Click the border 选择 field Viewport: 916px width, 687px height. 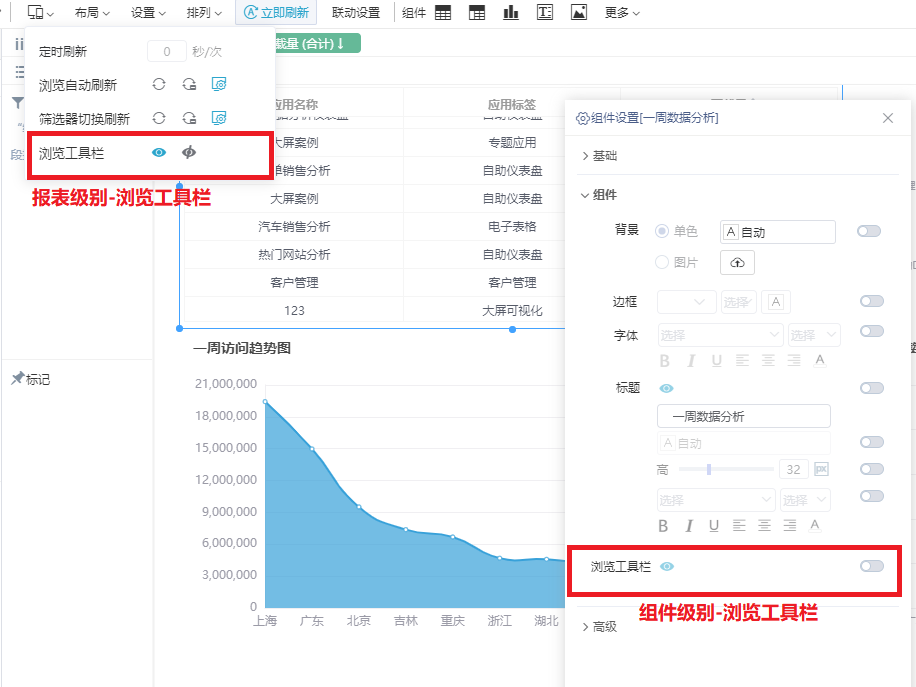click(738, 302)
